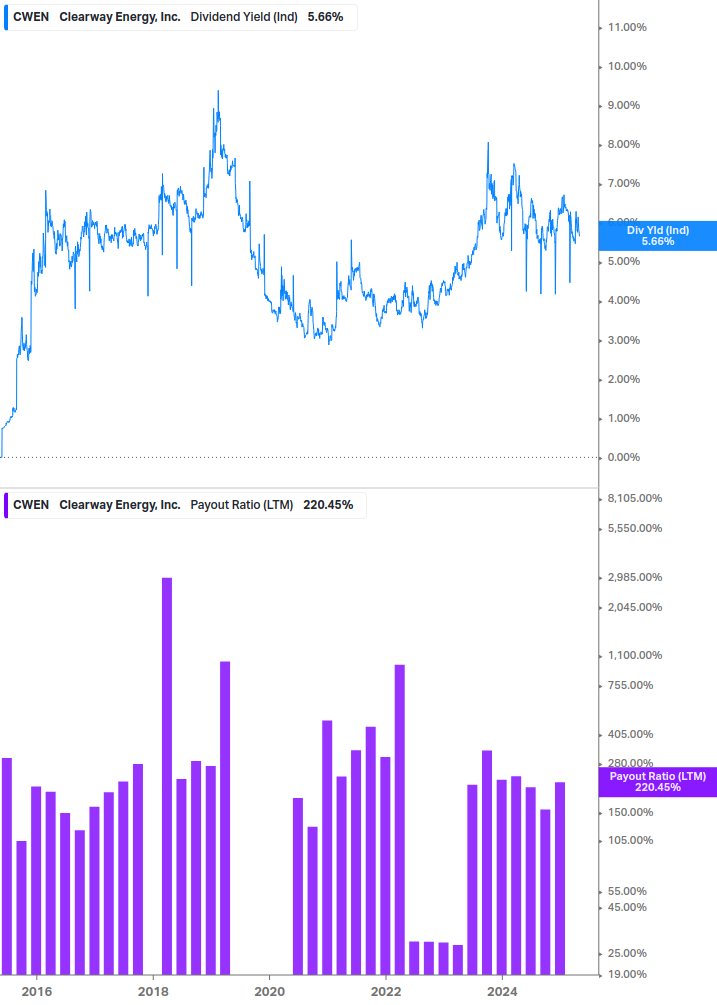717x1005 pixels.
Task: Click the 755.00% payout axis label
Action: [630, 685]
